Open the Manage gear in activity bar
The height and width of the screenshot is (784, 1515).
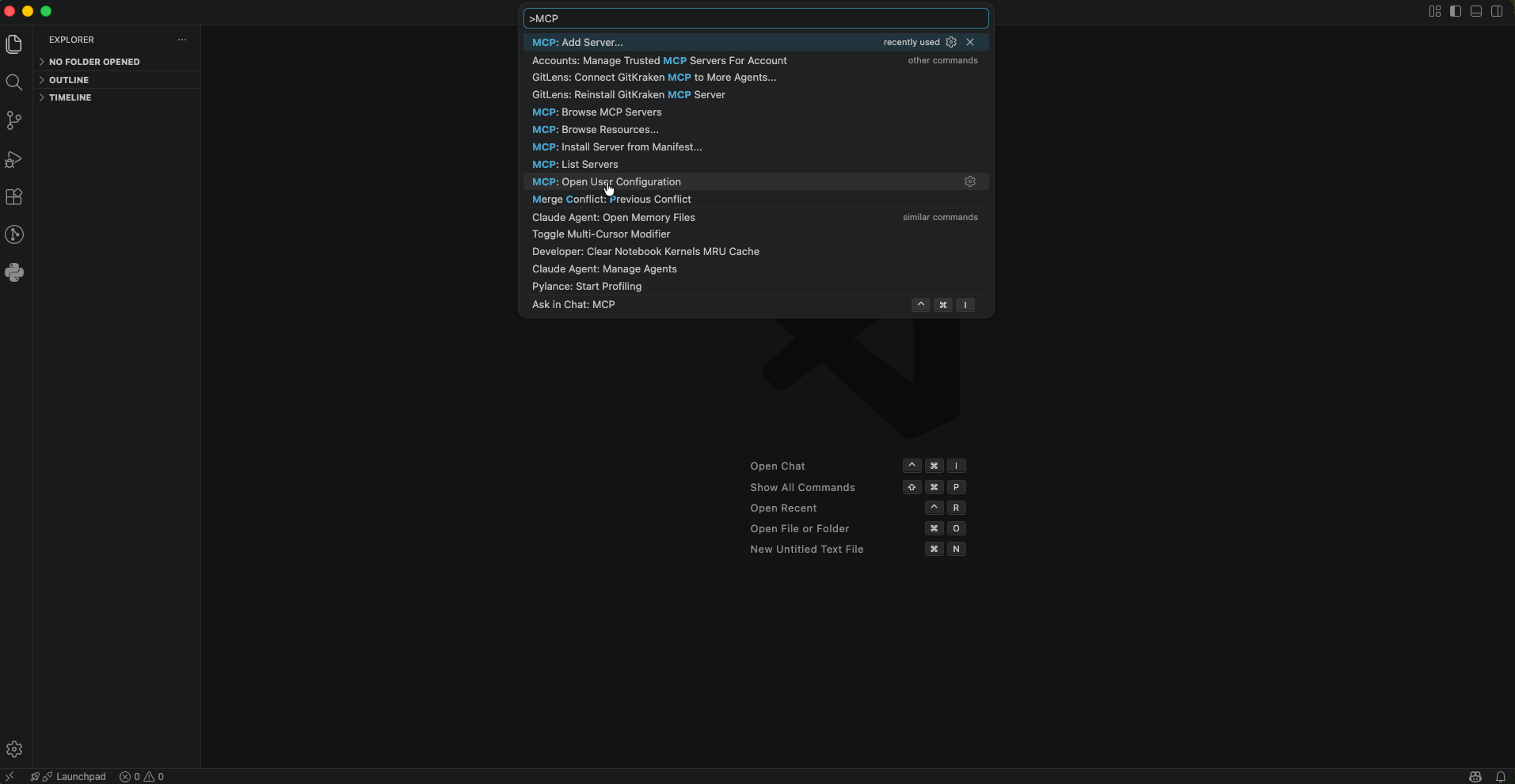14,749
